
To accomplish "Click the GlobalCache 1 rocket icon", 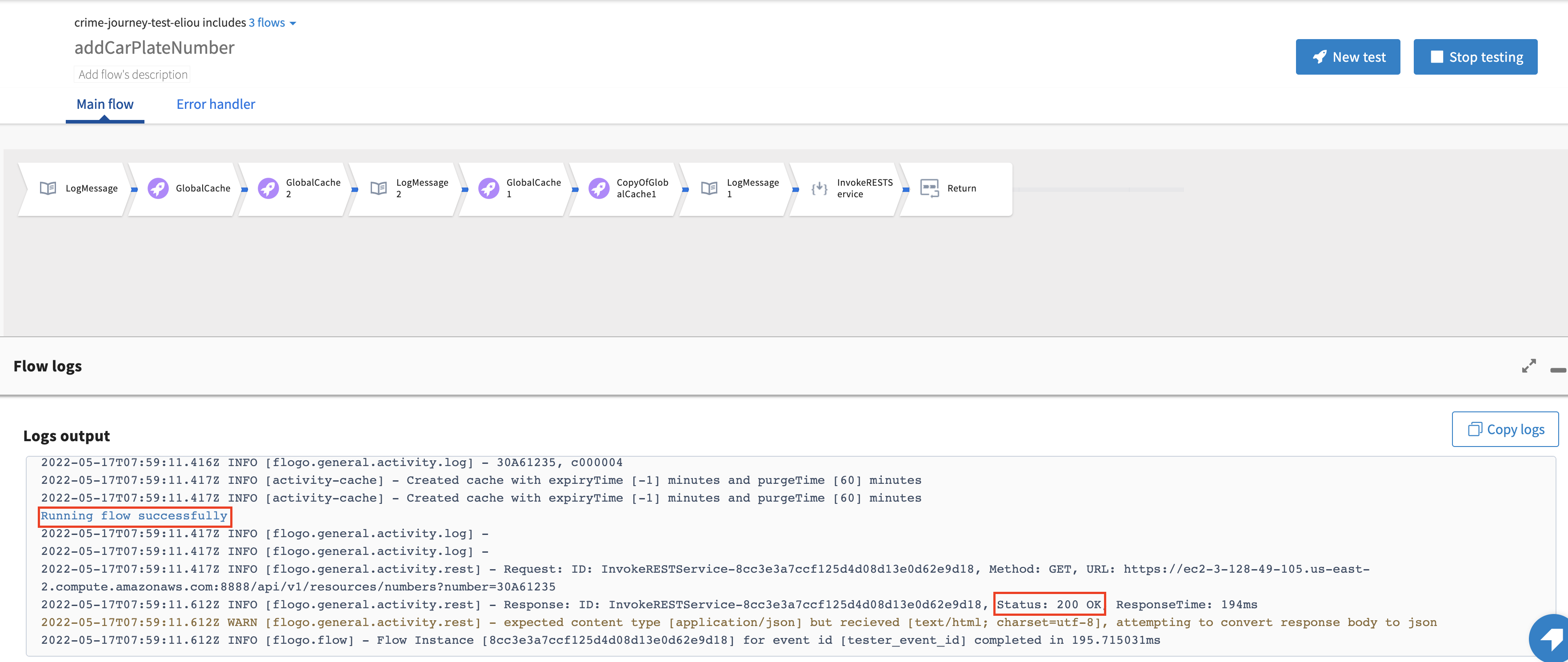I will 489,188.
